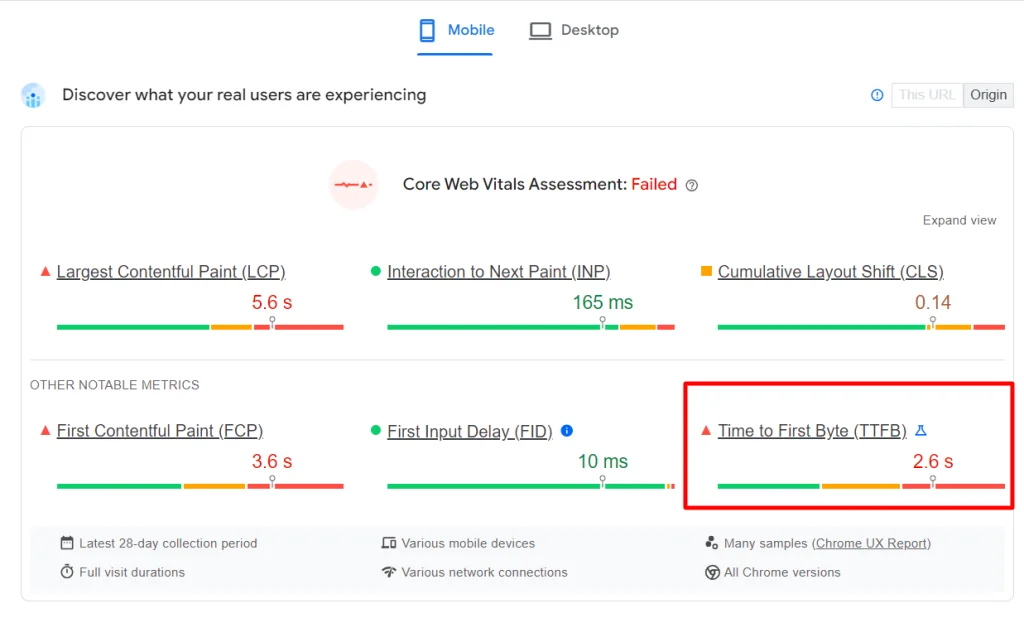The image size is (1024, 618).
Task: Click the info icon beside This URL
Action: pyautogui.click(x=877, y=95)
